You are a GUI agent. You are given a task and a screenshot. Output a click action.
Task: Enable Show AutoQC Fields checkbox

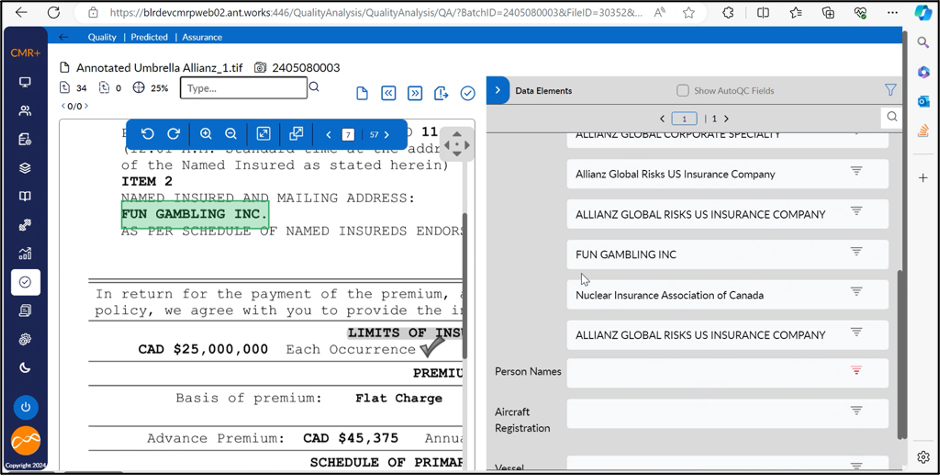(x=683, y=91)
